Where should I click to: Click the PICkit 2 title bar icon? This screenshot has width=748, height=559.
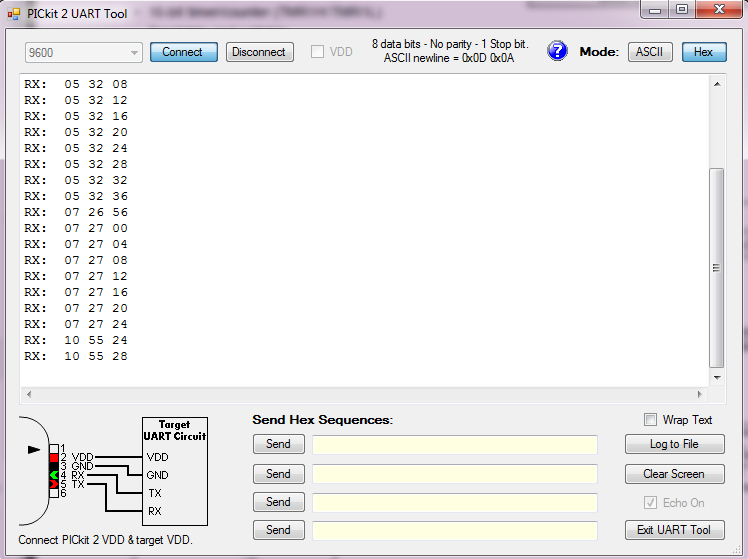pos(14,14)
